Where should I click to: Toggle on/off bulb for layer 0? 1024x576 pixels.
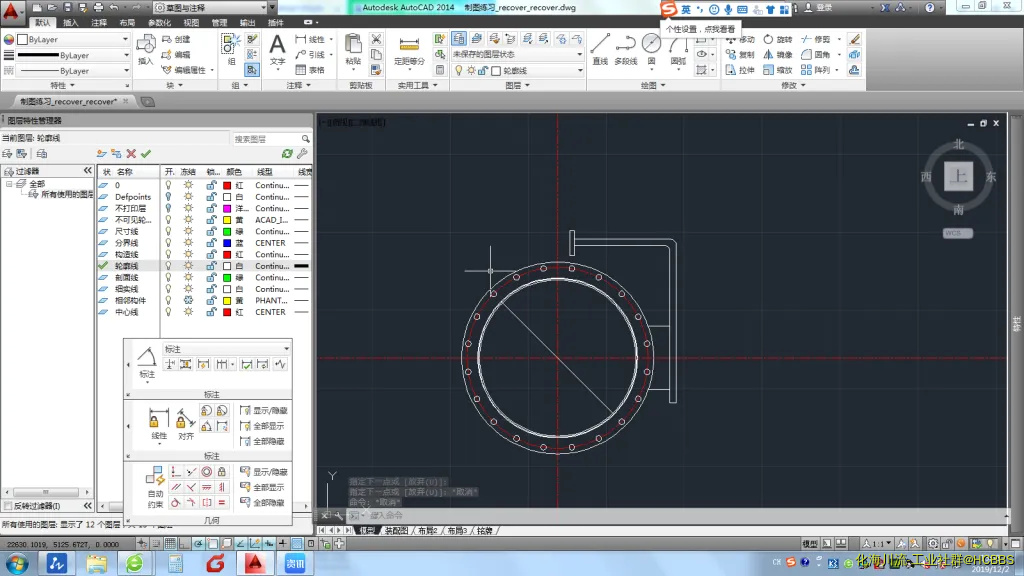168,185
